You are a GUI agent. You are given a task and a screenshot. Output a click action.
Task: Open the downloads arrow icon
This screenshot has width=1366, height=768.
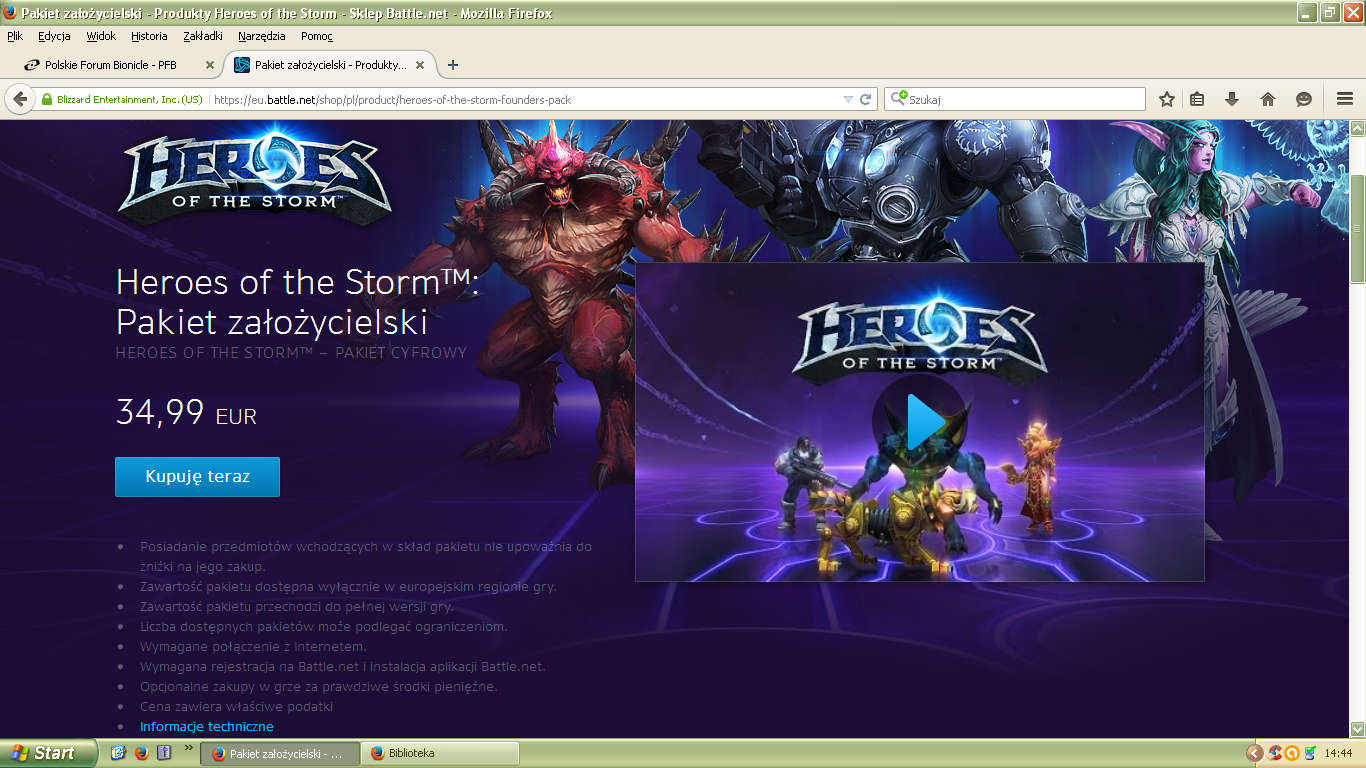[x=1232, y=99]
